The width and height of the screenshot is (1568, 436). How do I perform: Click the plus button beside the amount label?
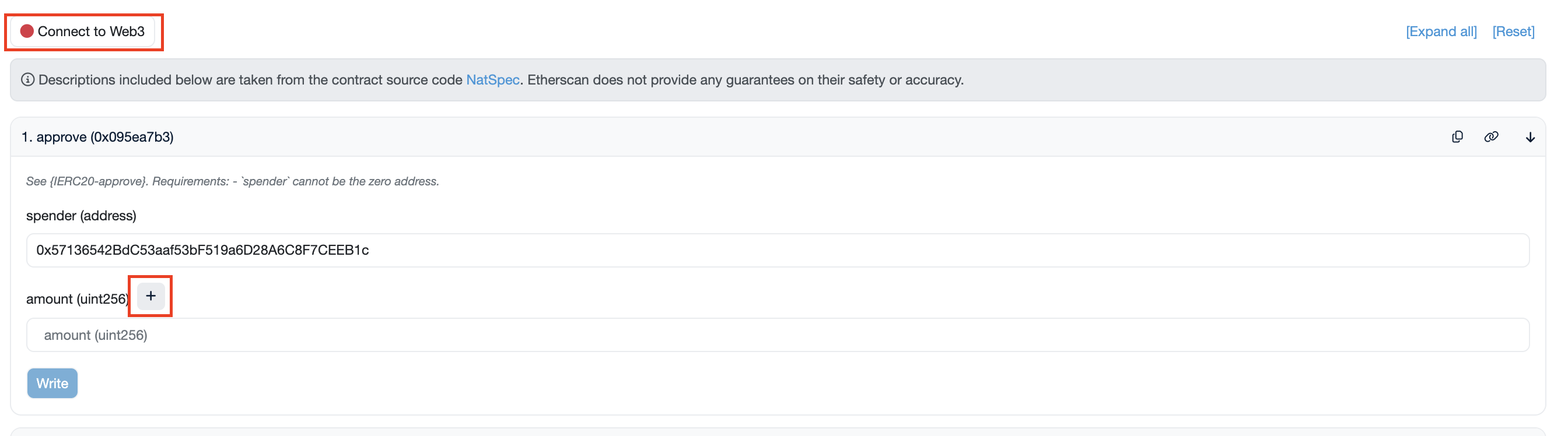click(x=150, y=296)
